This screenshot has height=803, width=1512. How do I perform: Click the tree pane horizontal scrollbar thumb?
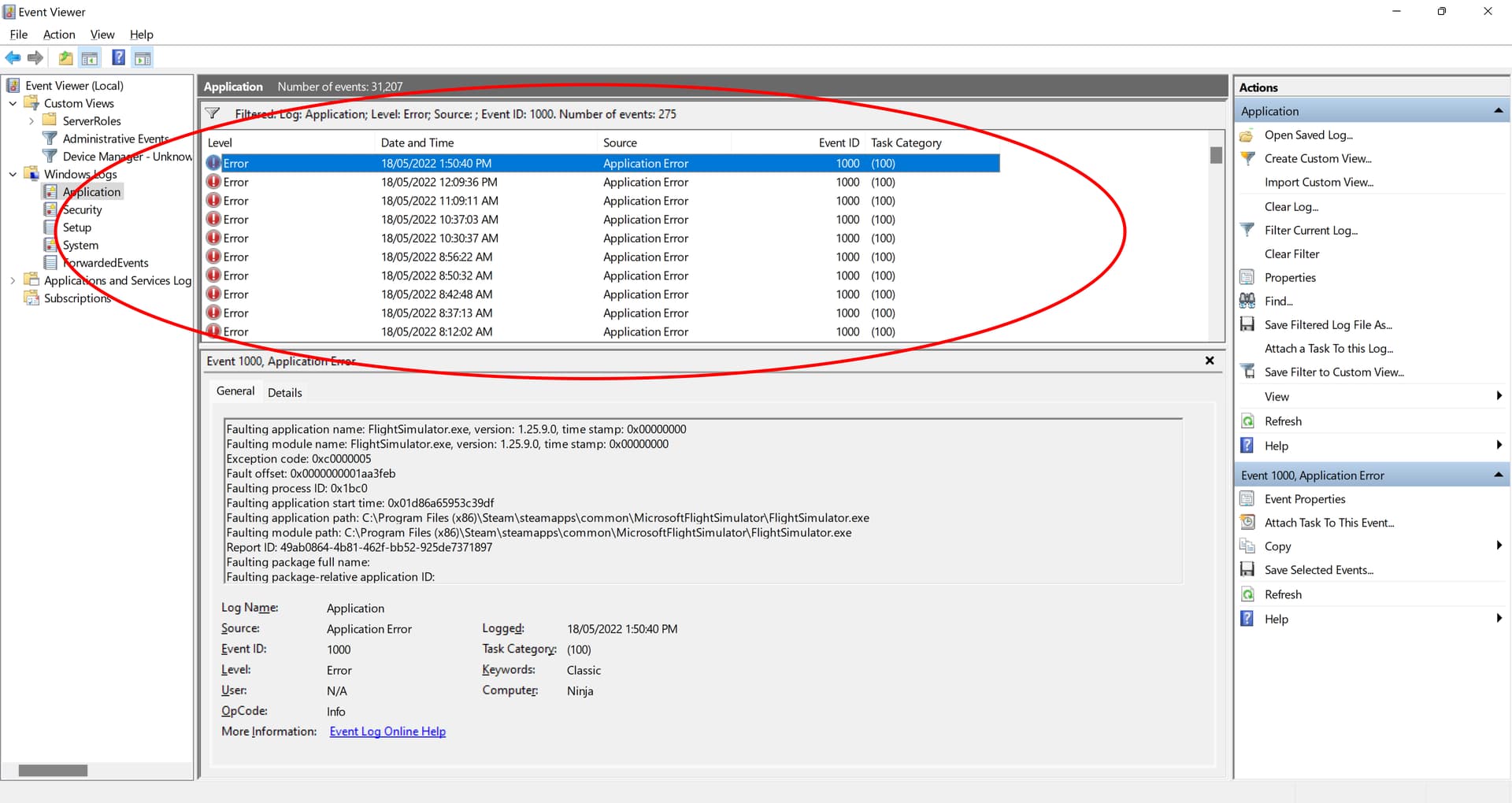pyautogui.click(x=53, y=772)
